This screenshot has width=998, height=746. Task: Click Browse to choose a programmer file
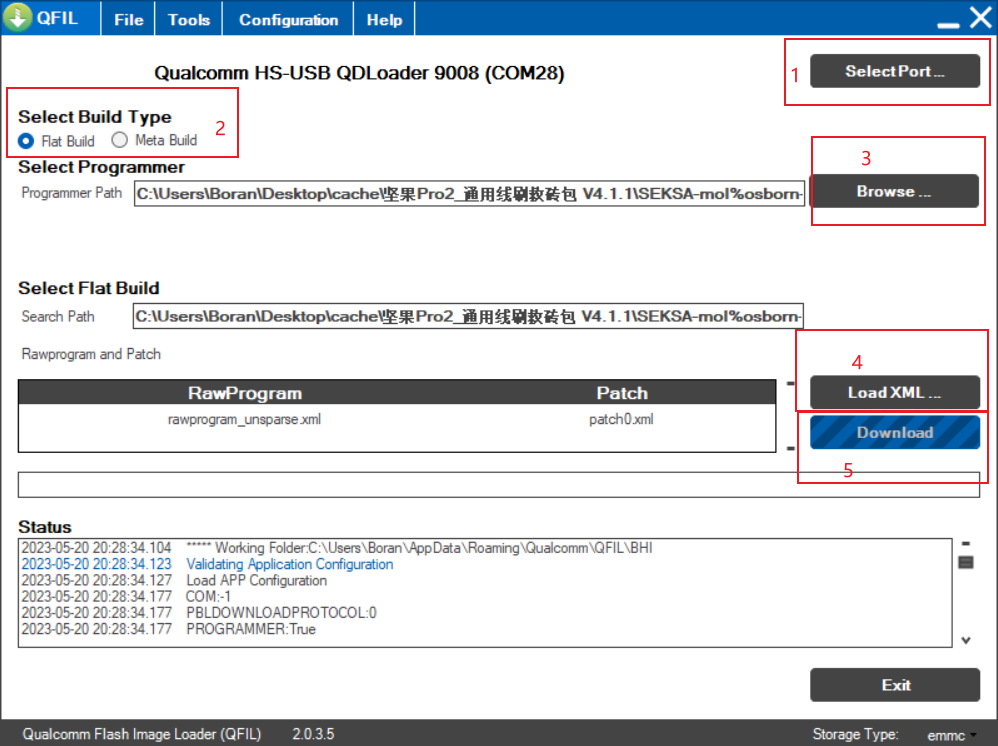coord(894,191)
